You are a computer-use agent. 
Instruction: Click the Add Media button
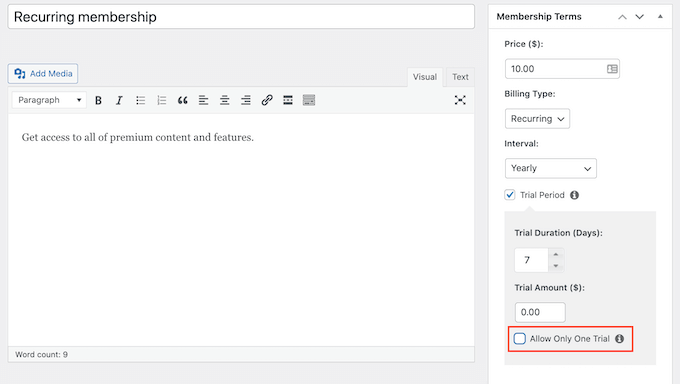tap(43, 74)
